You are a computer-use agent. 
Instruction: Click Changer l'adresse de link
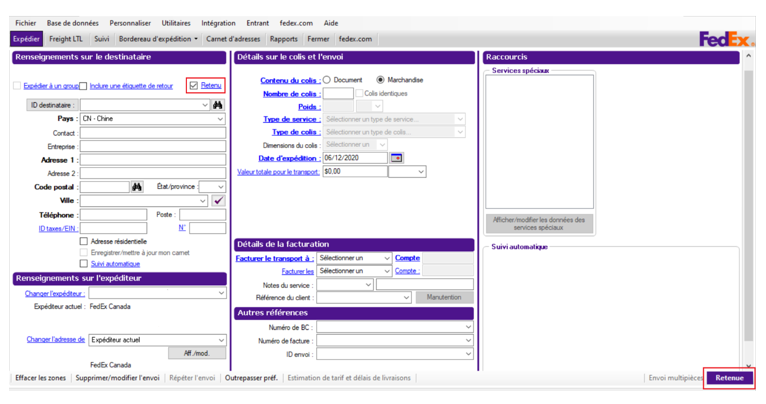[x=56, y=339]
